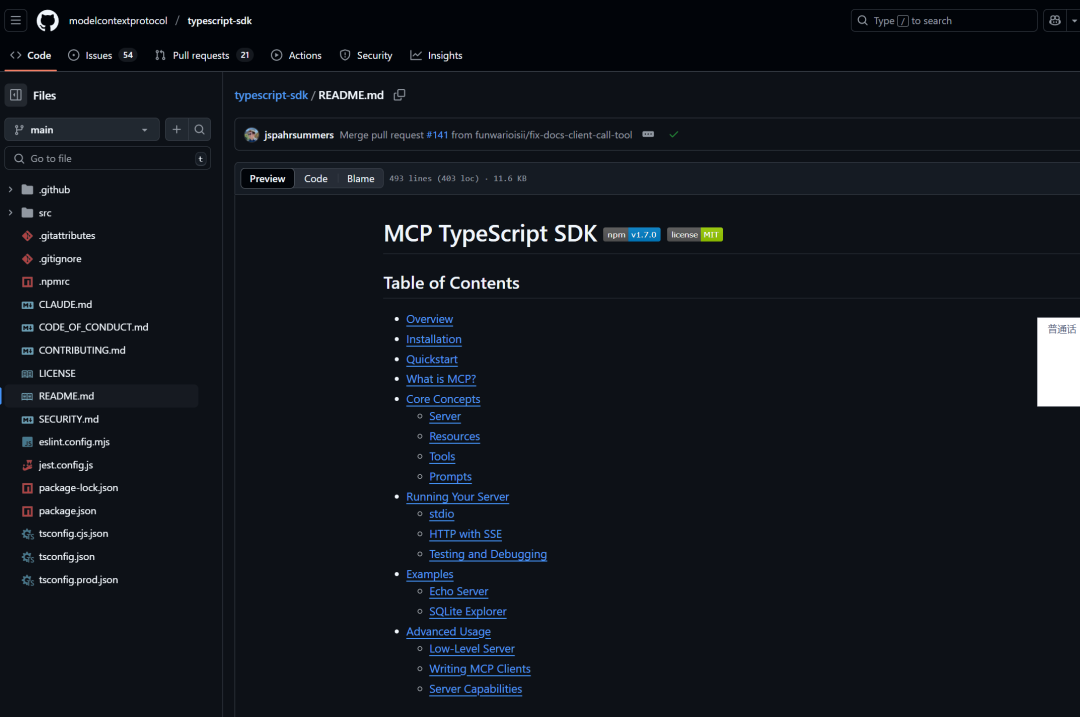Jump to Server Capabilities link

[x=475, y=689]
